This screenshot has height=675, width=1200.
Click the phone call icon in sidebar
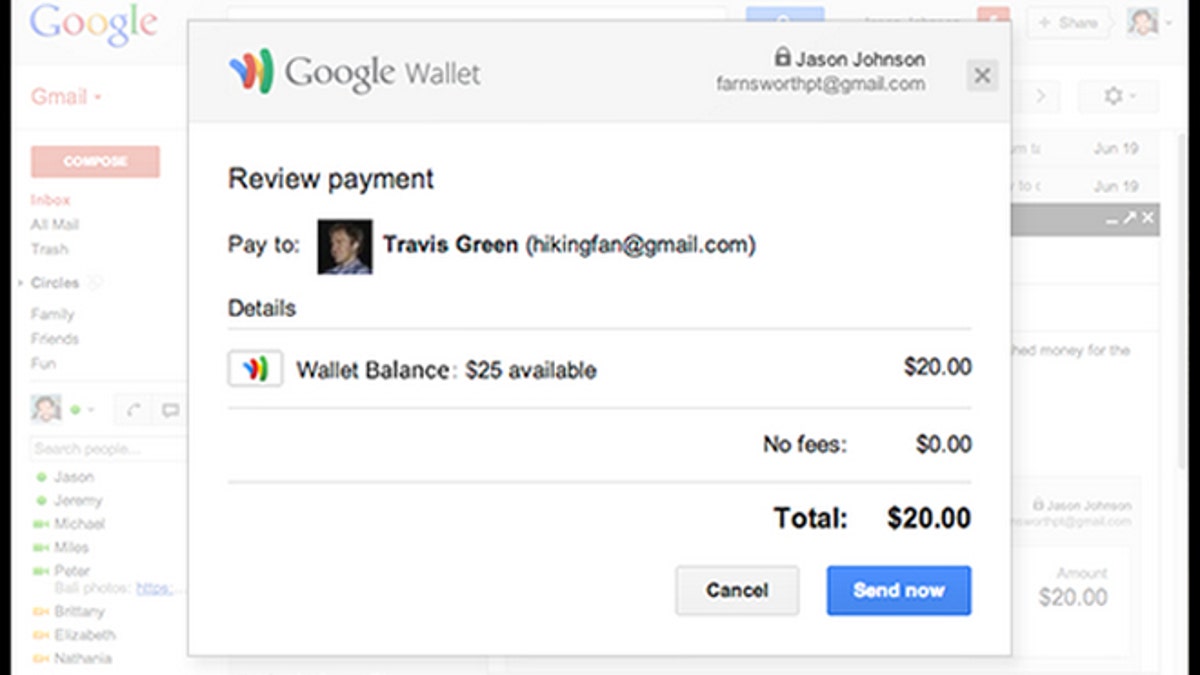click(x=133, y=410)
